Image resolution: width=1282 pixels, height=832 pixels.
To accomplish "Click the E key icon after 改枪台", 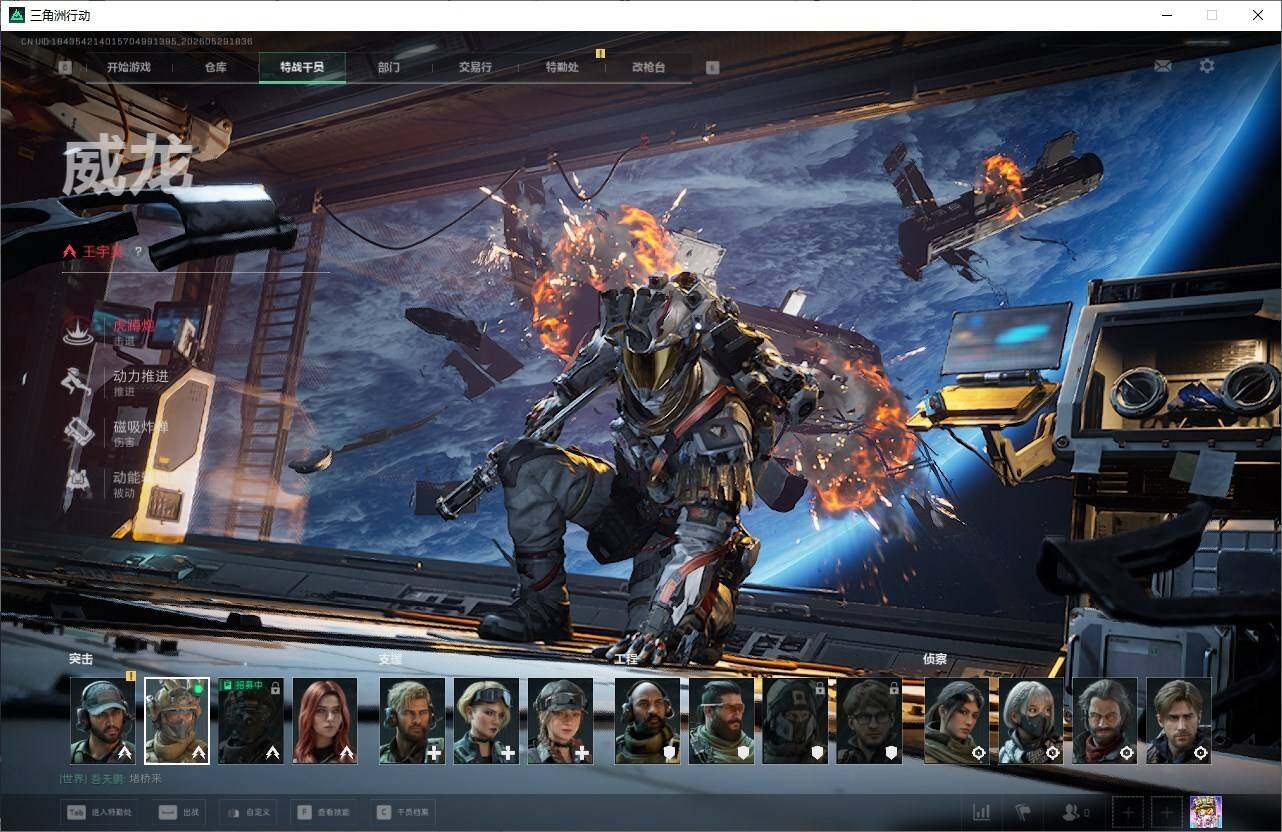I will 712,68.
